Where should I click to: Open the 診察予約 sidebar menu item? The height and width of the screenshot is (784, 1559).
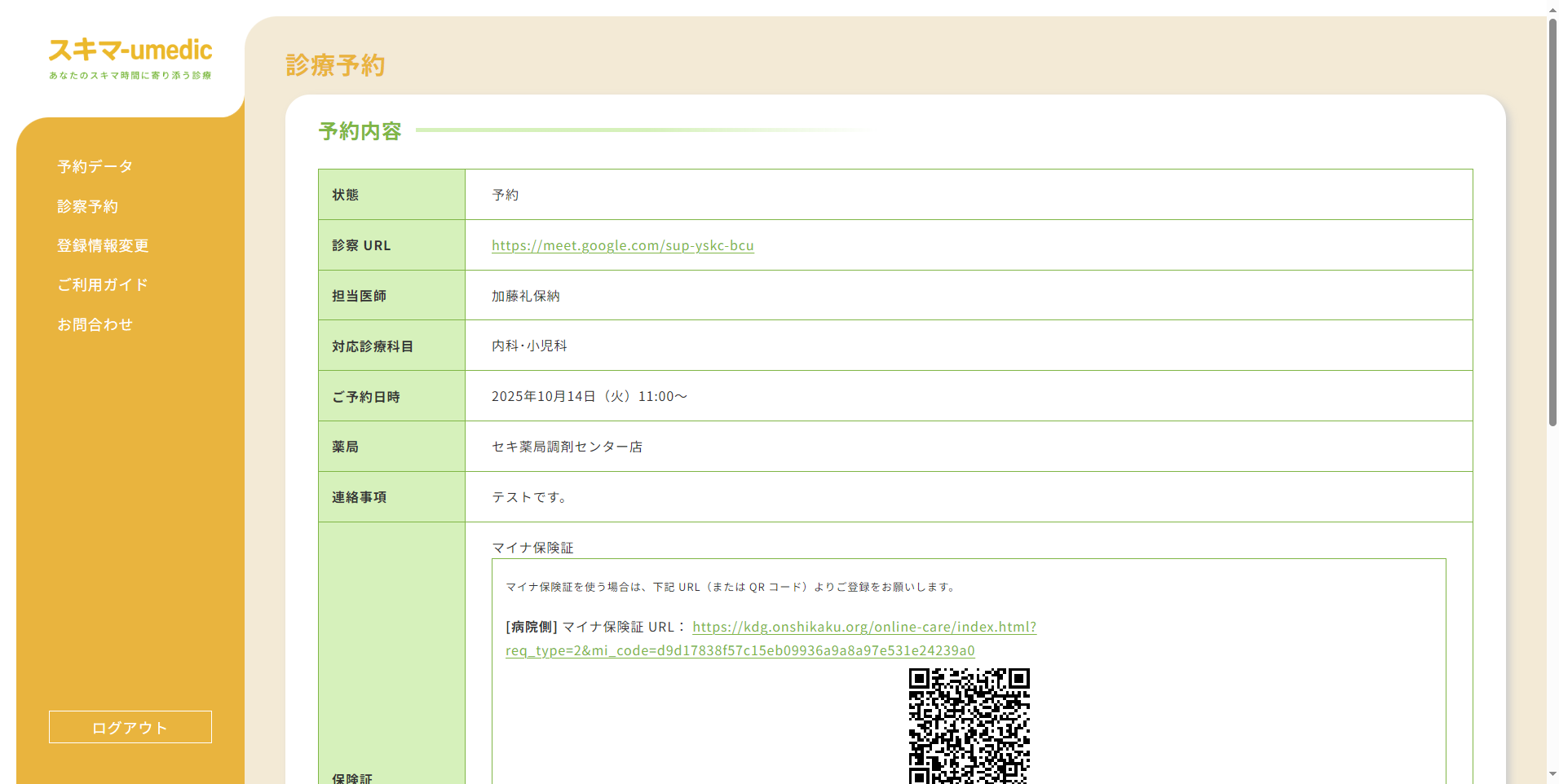tap(88, 206)
